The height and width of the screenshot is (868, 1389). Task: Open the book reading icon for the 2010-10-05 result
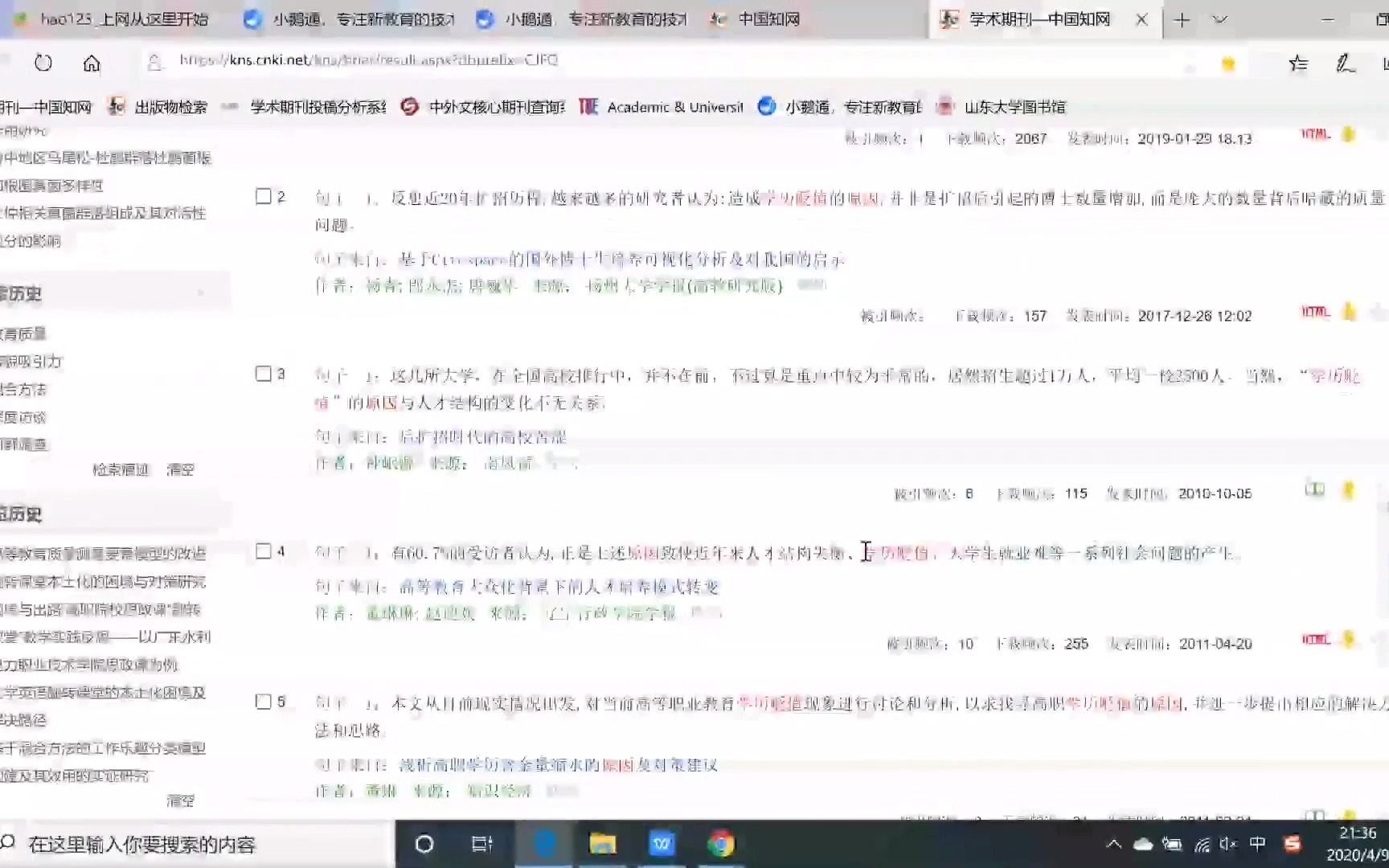coord(1315,489)
